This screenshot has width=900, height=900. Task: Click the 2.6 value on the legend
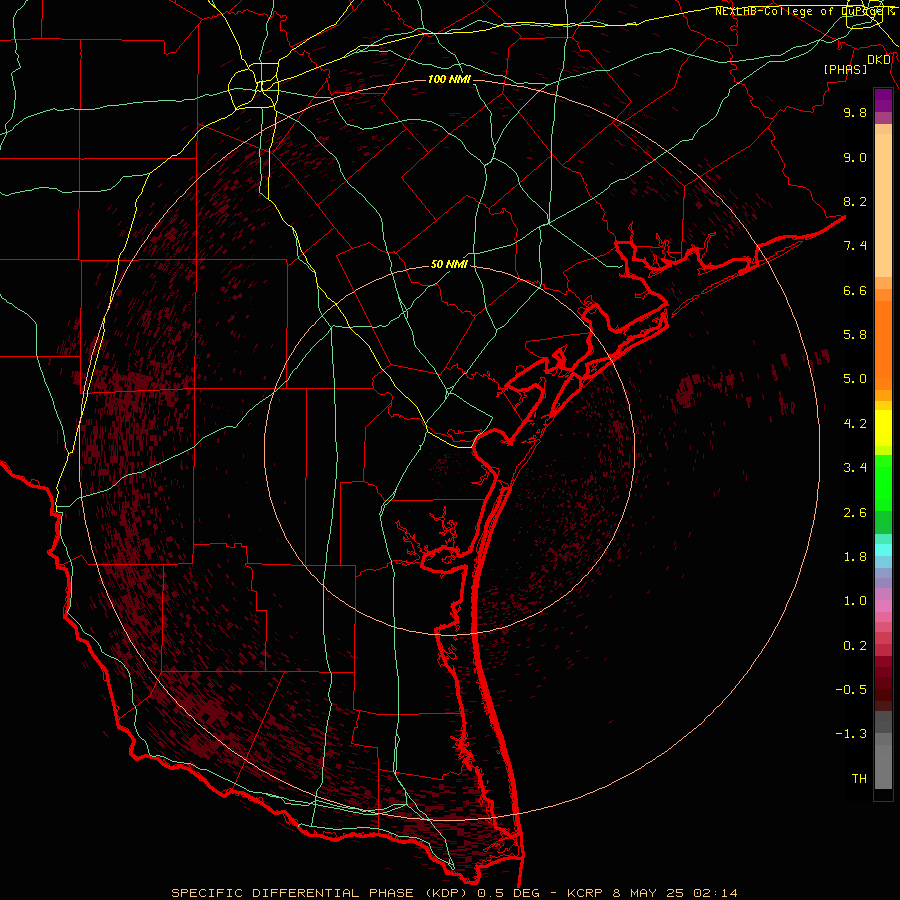pos(855,513)
